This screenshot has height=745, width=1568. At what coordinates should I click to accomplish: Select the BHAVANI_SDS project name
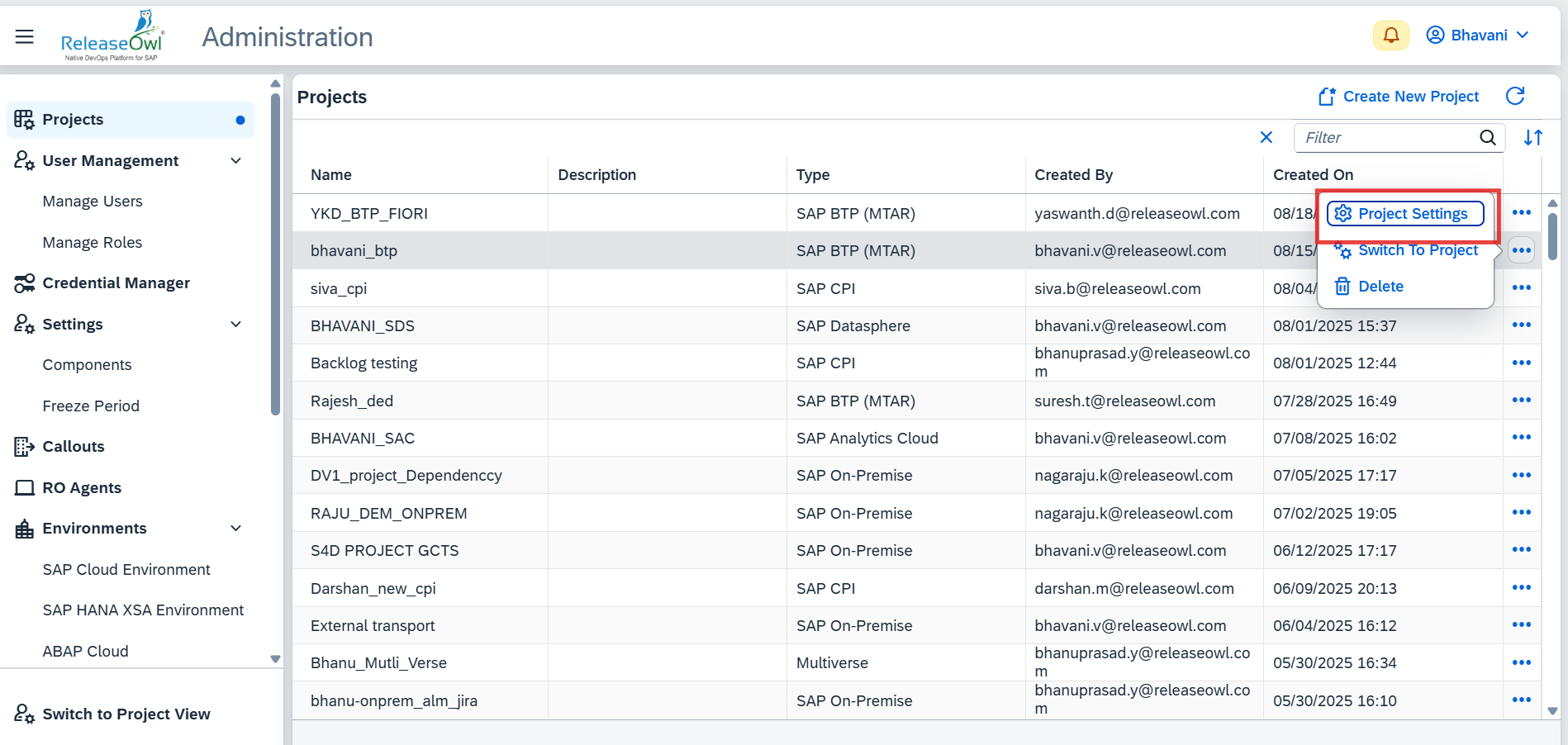click(363, 326)
